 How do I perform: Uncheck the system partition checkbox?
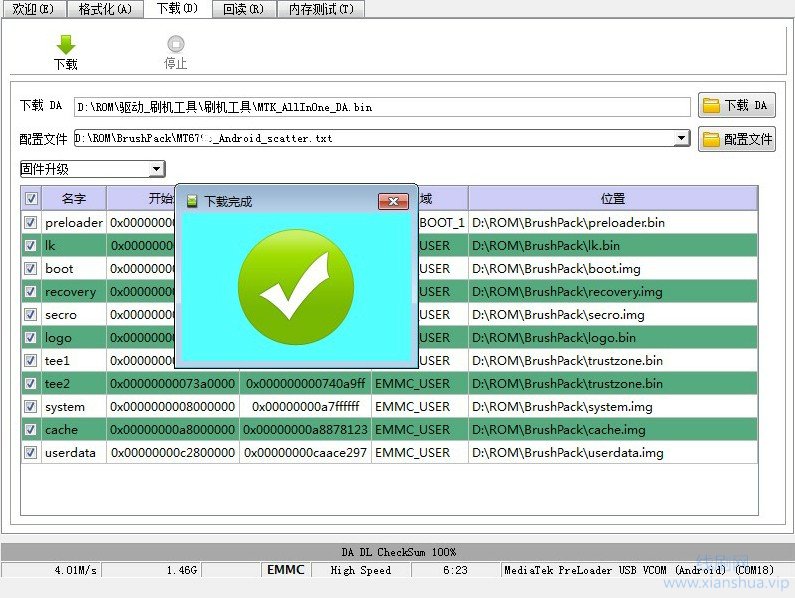(31, 406)
